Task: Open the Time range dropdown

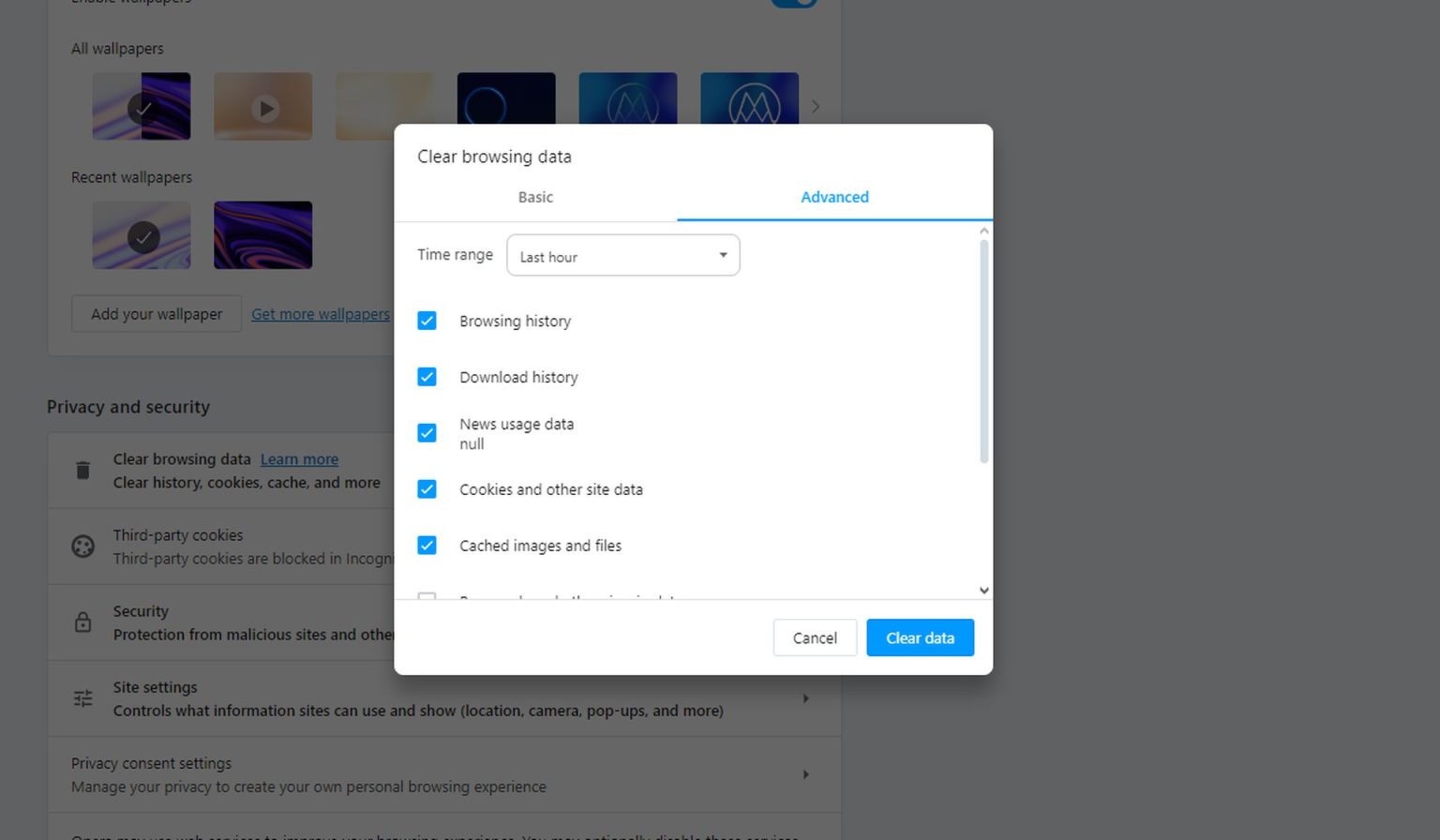Action: tap(622, 255)
